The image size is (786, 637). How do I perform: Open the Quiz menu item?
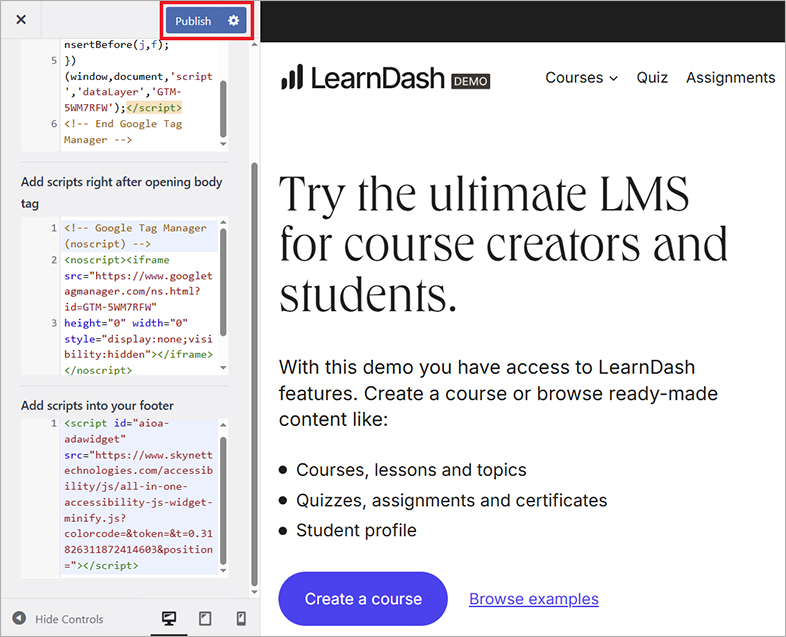click(652, 78)
